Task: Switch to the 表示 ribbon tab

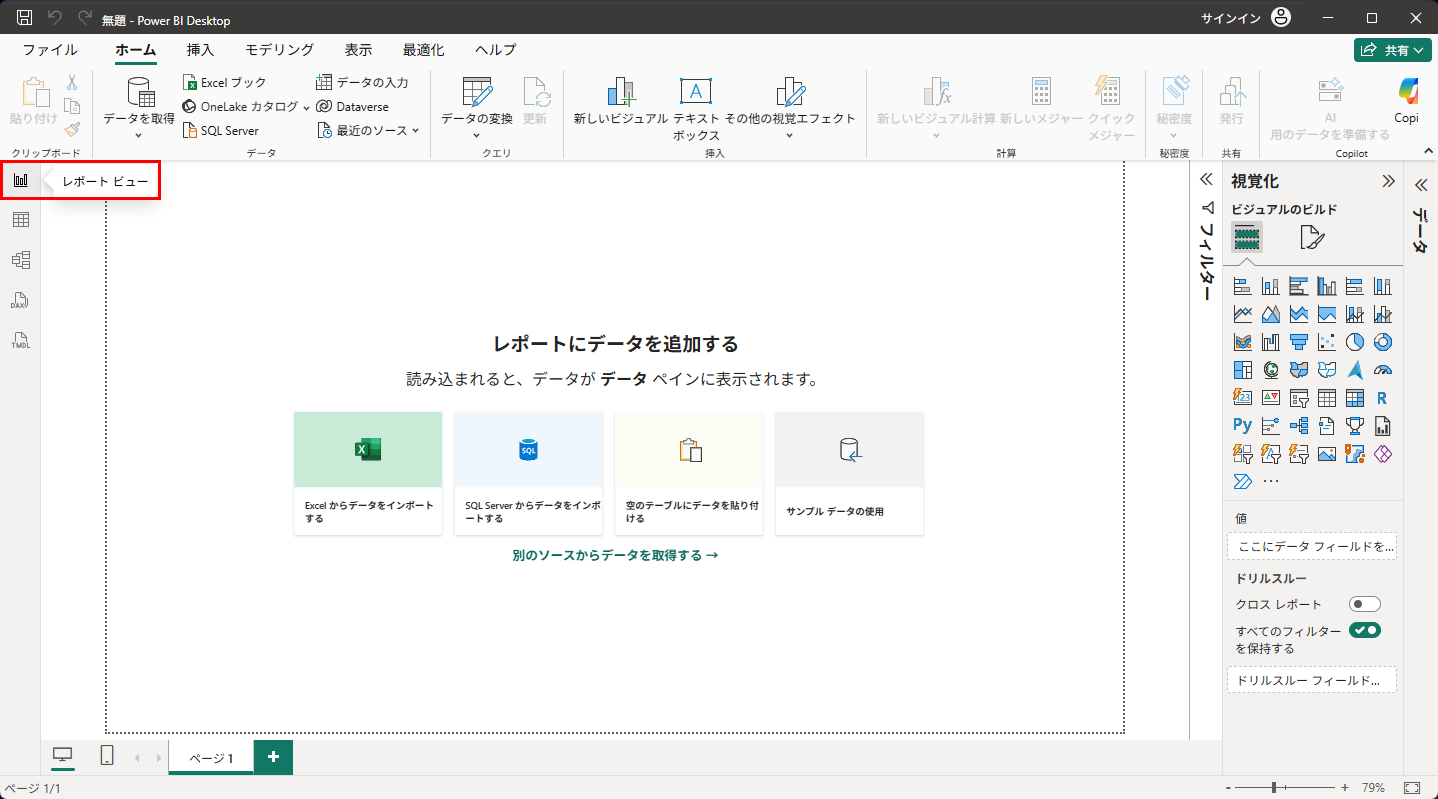Action: coord(359,50)
